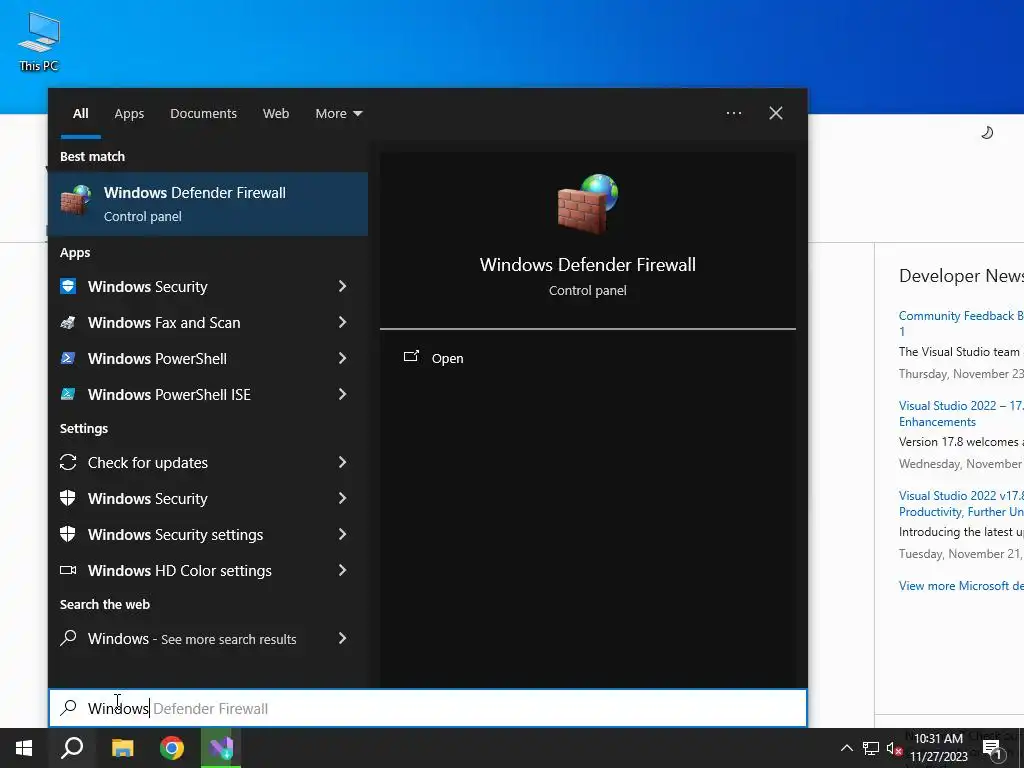
Task: Click the muted volume icon in tray
Action: [x=894, y=748]
